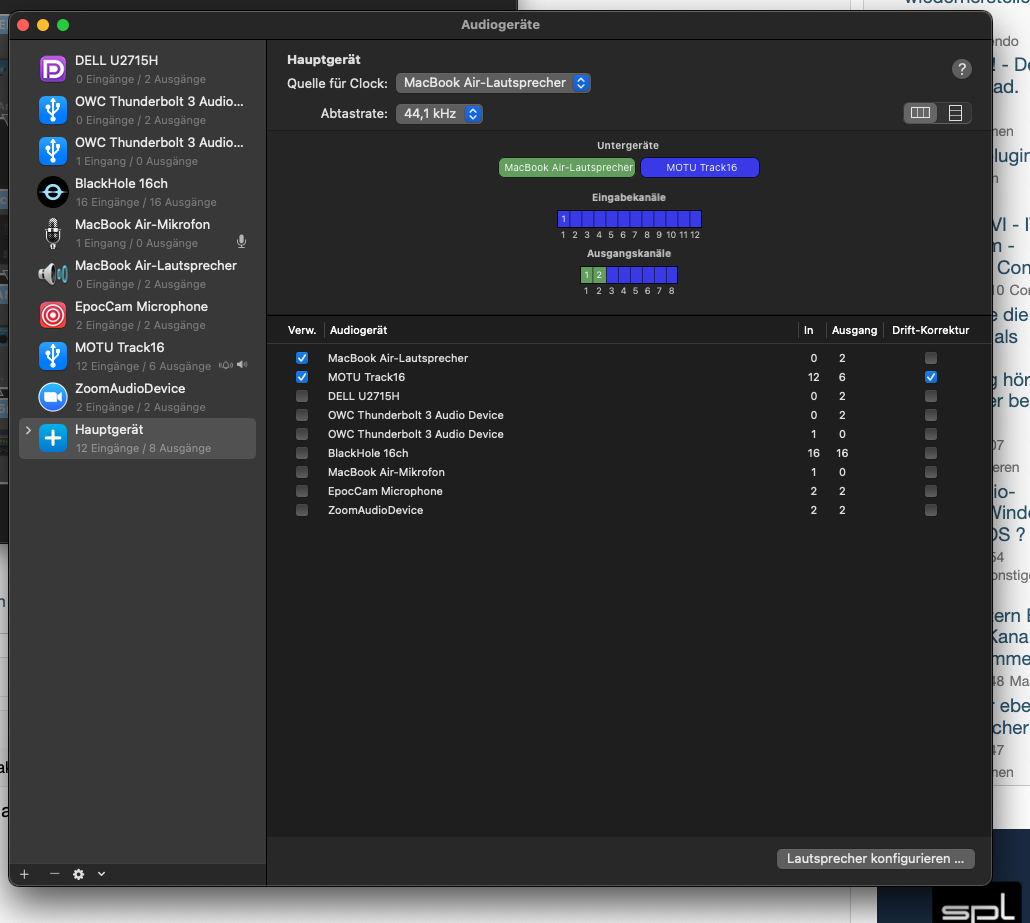Click the DELL U2715H DisplayPort icon
The image size is (1030, 923).
point(53,69)
